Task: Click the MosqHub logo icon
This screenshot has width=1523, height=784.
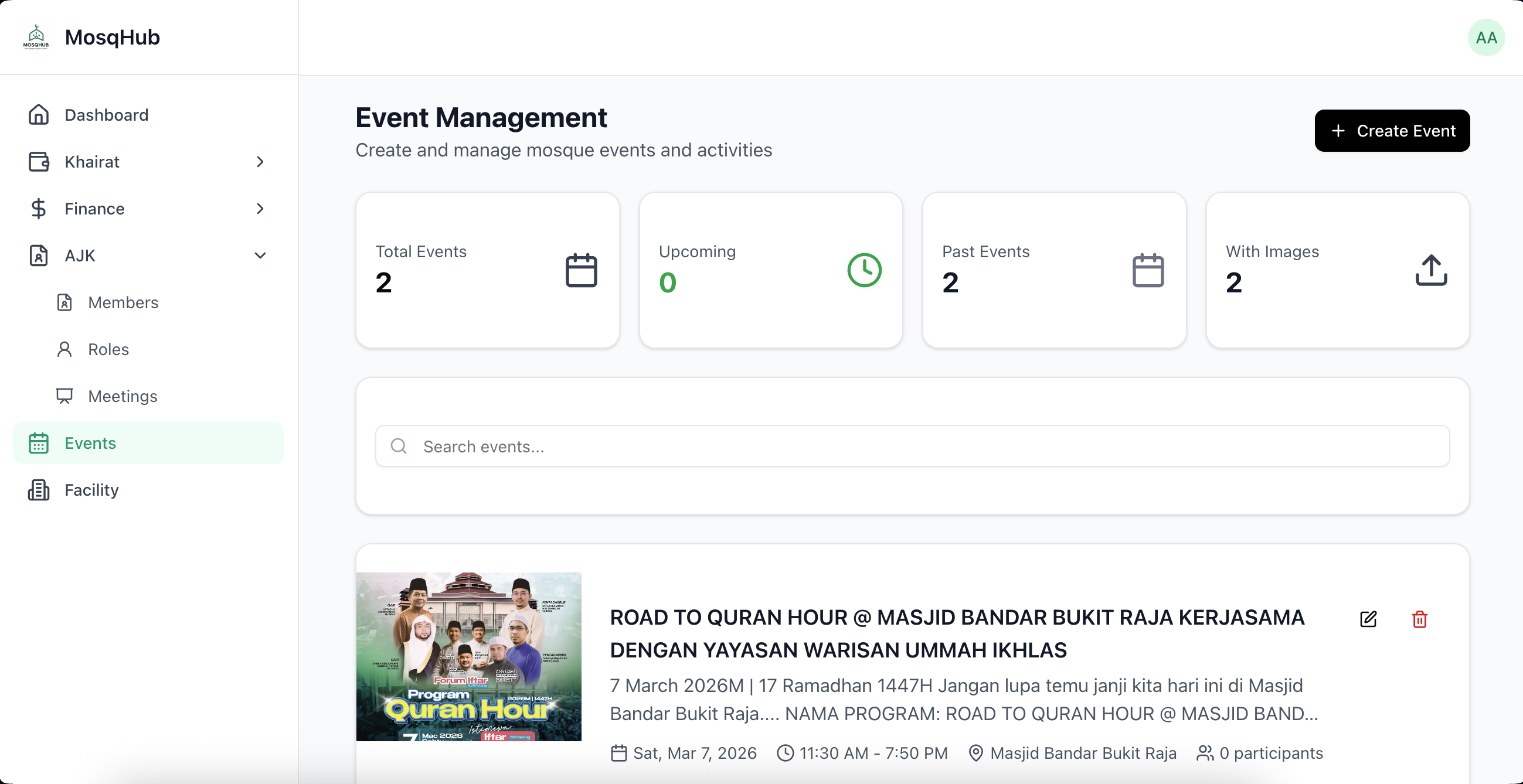Action: (x=36, y=38)
